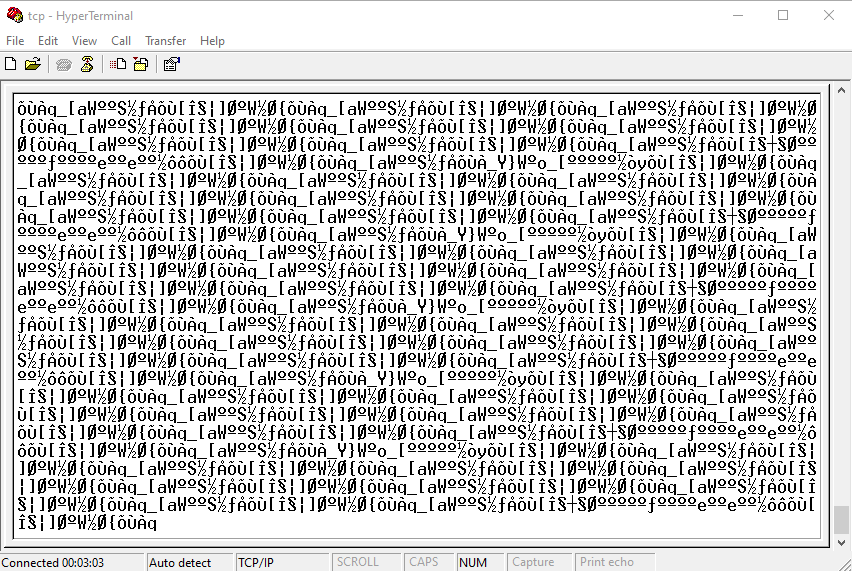852x571 pixels.
Task: Open the Help menu
Action: click(x=212, y=41)
